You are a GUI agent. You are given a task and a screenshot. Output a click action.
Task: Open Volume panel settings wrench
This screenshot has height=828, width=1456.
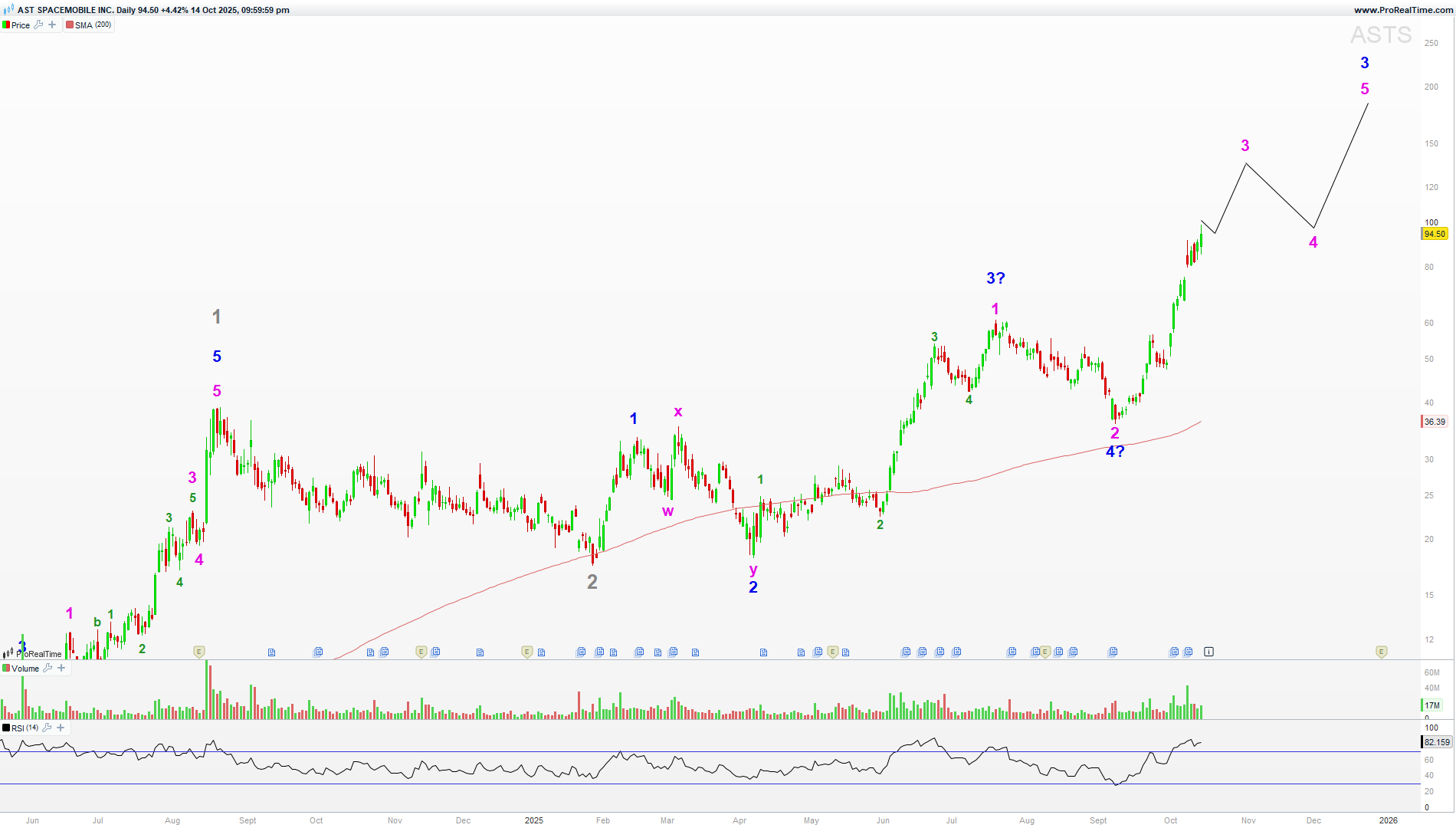[48, 668]
